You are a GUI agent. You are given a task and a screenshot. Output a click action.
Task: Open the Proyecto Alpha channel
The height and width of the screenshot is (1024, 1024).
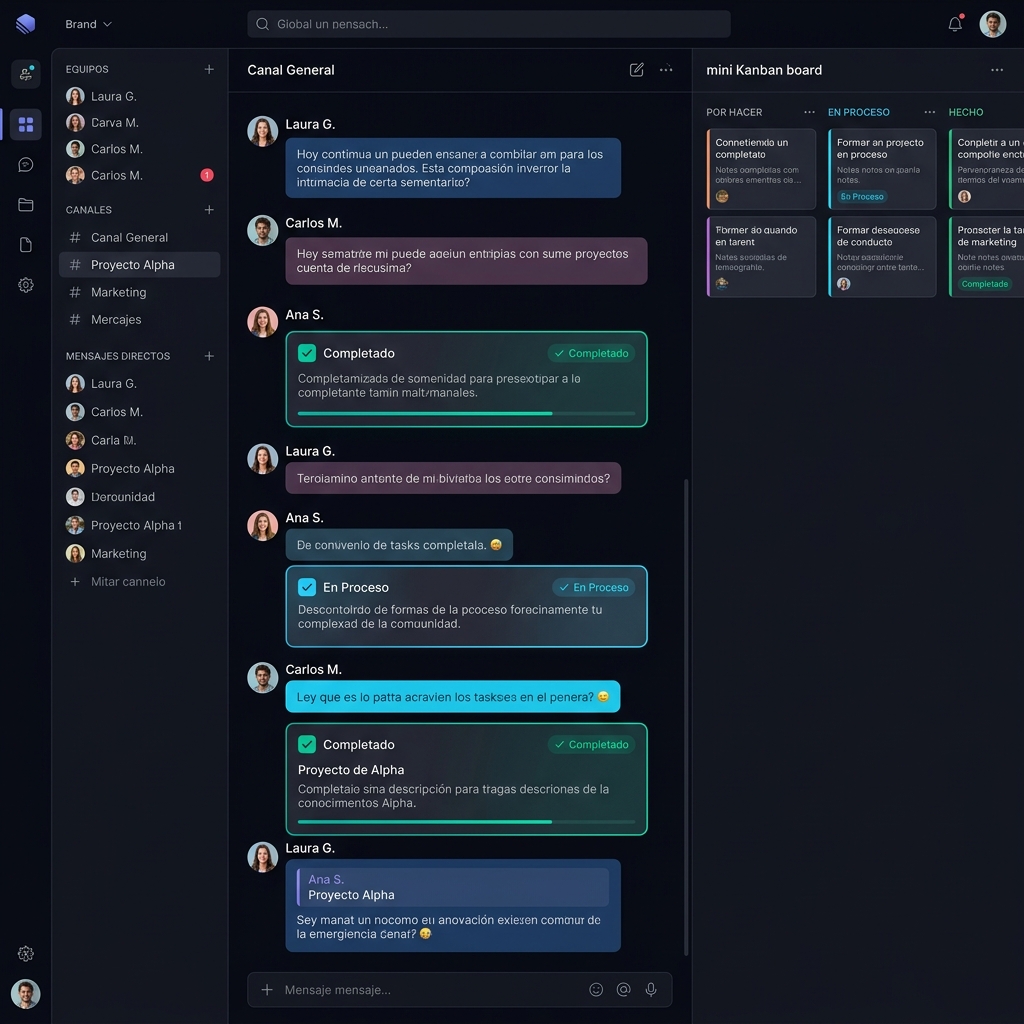[x=140, y=264]
